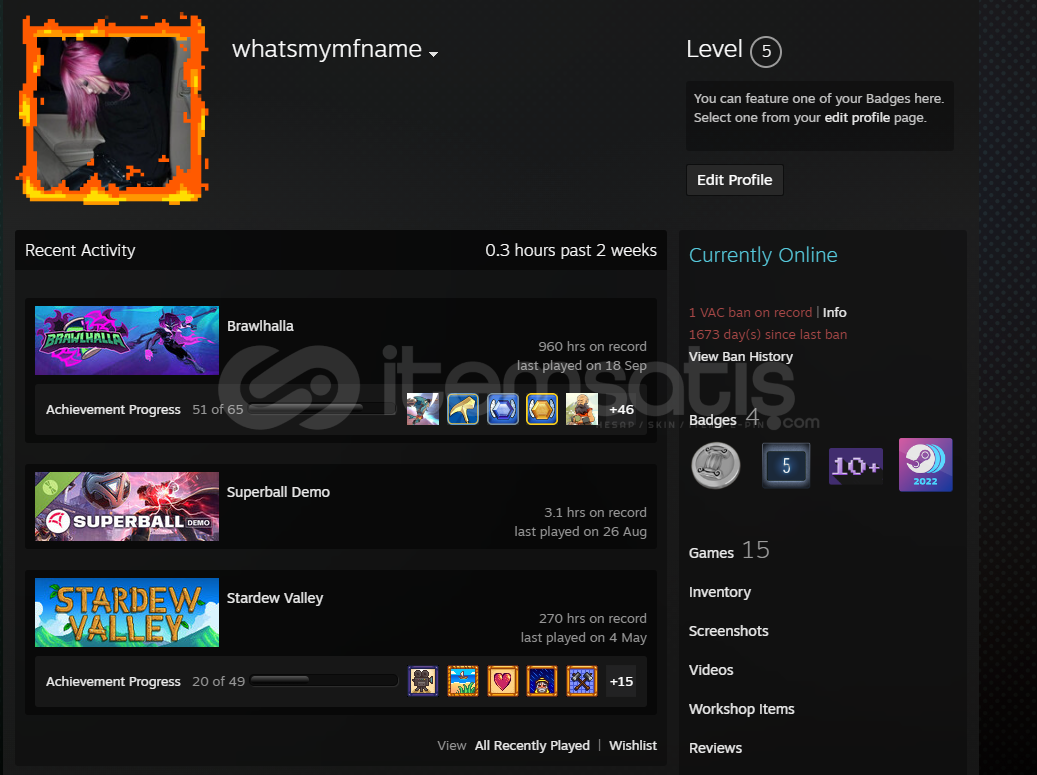The image size is (1037, 775).
Task: Open the Wishlist link
Action: tap(633, 745)
